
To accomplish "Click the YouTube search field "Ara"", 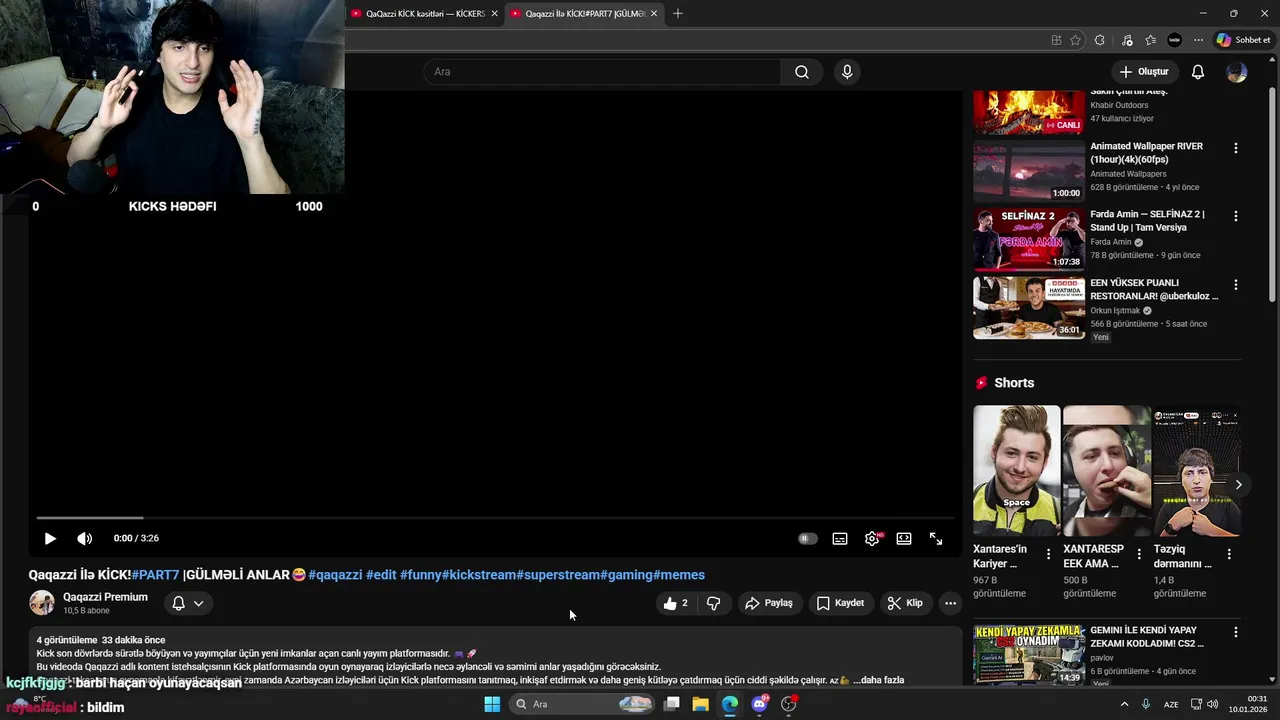I will pos(602,72).
